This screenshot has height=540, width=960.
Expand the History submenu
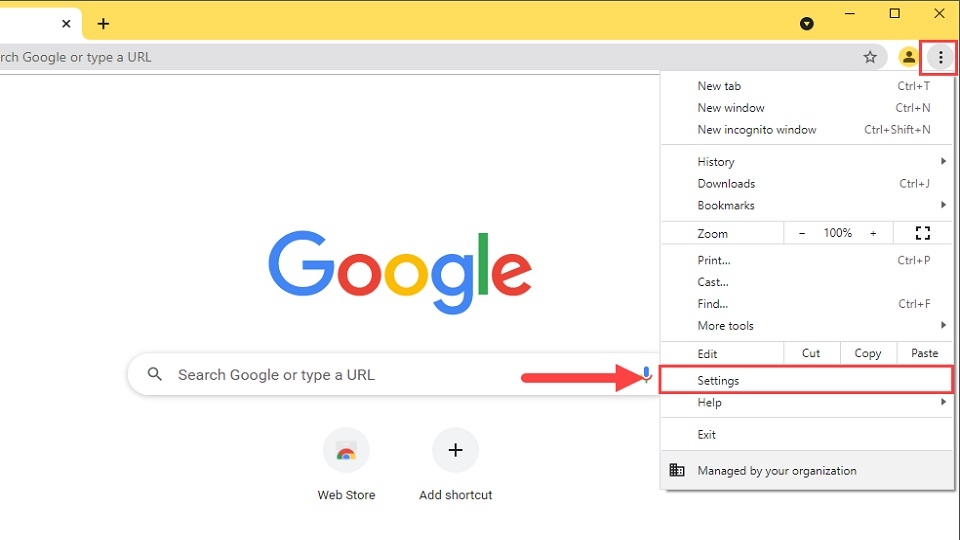(x=808, y=162)
